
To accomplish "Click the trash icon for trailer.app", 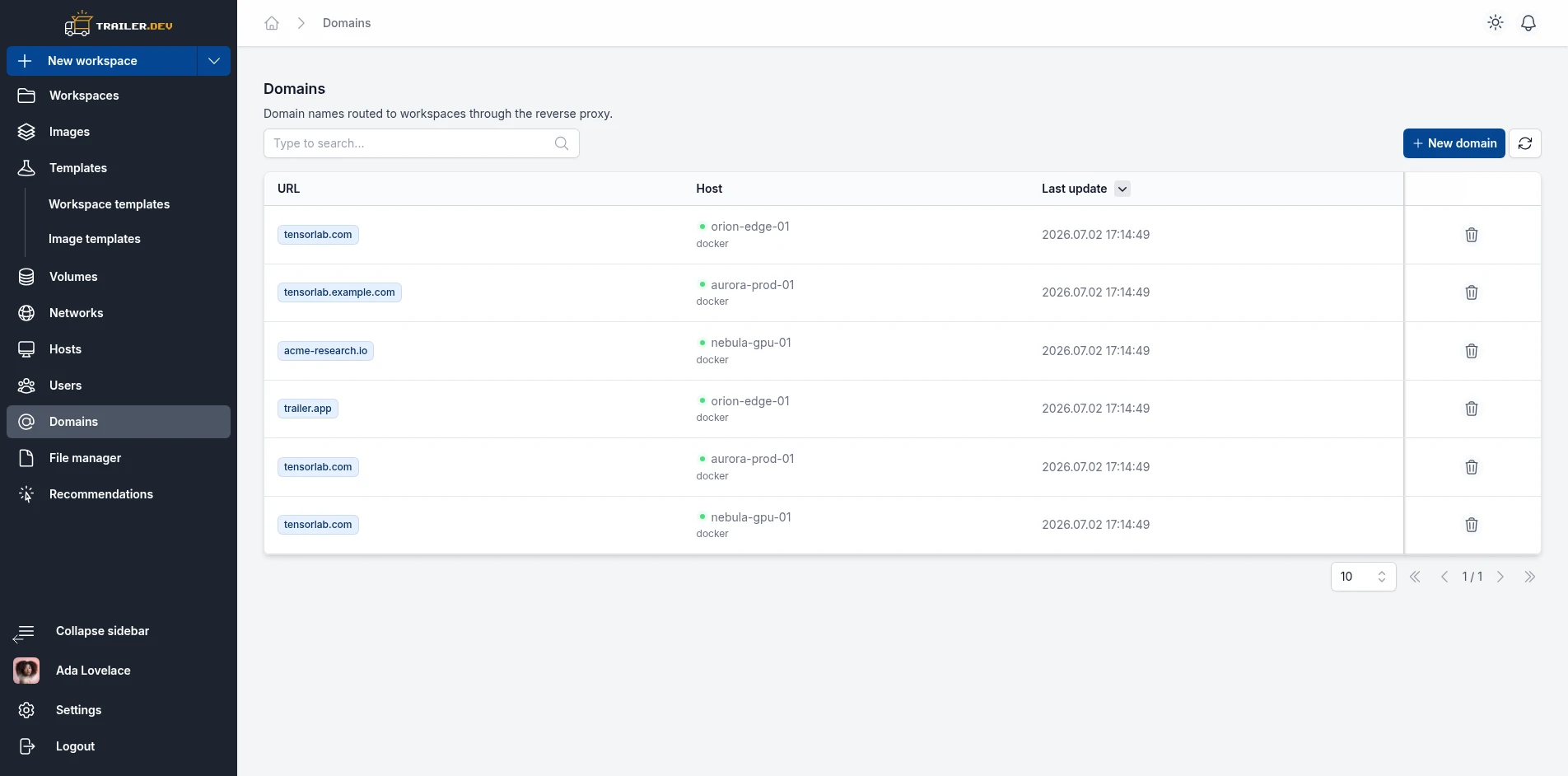I will click(1472, 409).
